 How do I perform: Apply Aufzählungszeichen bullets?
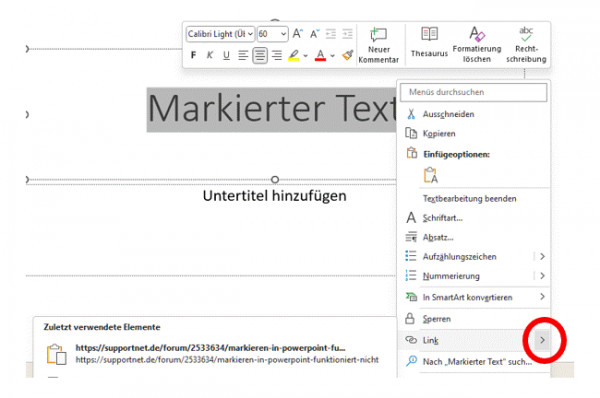click(466, 256)
